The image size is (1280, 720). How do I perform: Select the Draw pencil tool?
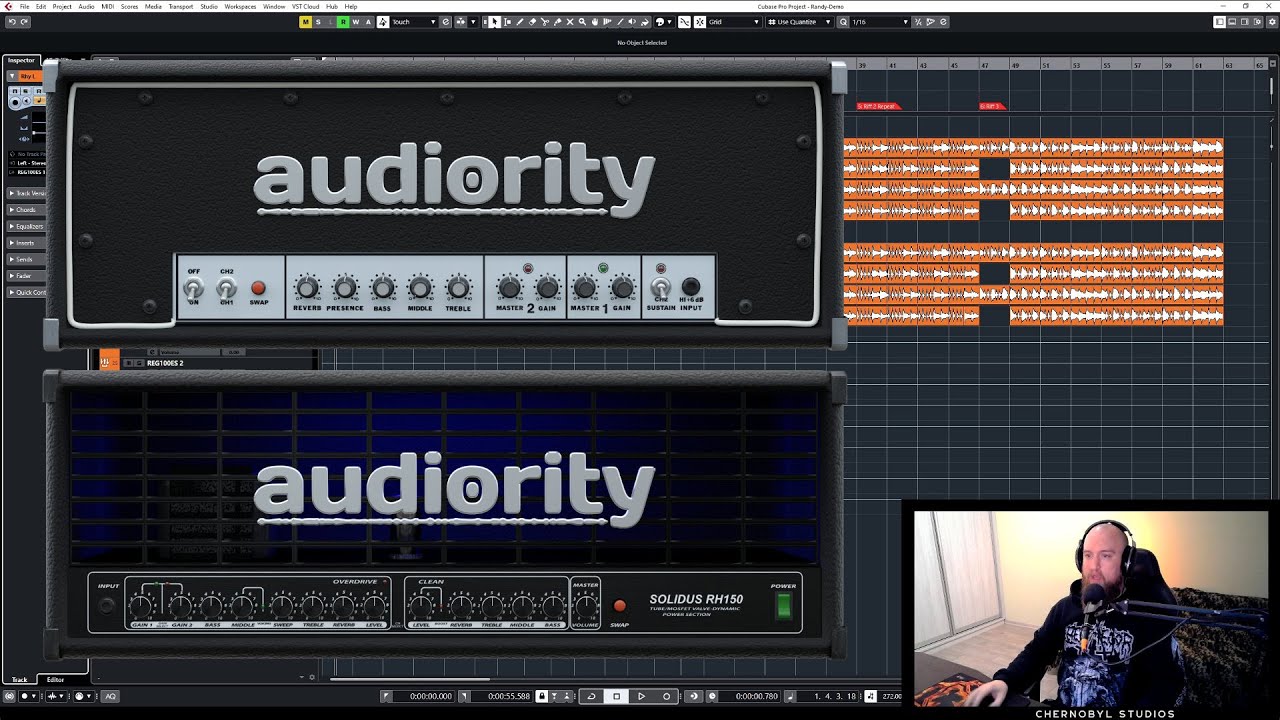[520, 22]
